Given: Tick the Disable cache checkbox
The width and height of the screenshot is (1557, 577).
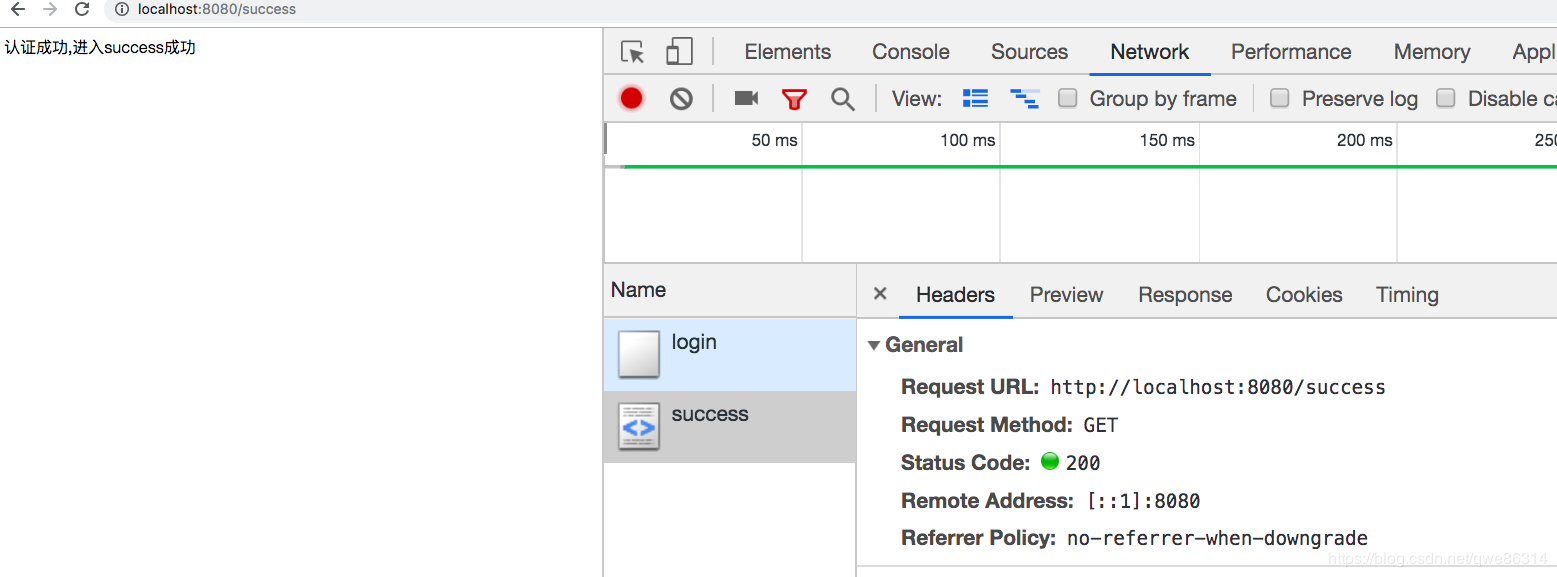Looking at the screenshot, I should 1445,98.
